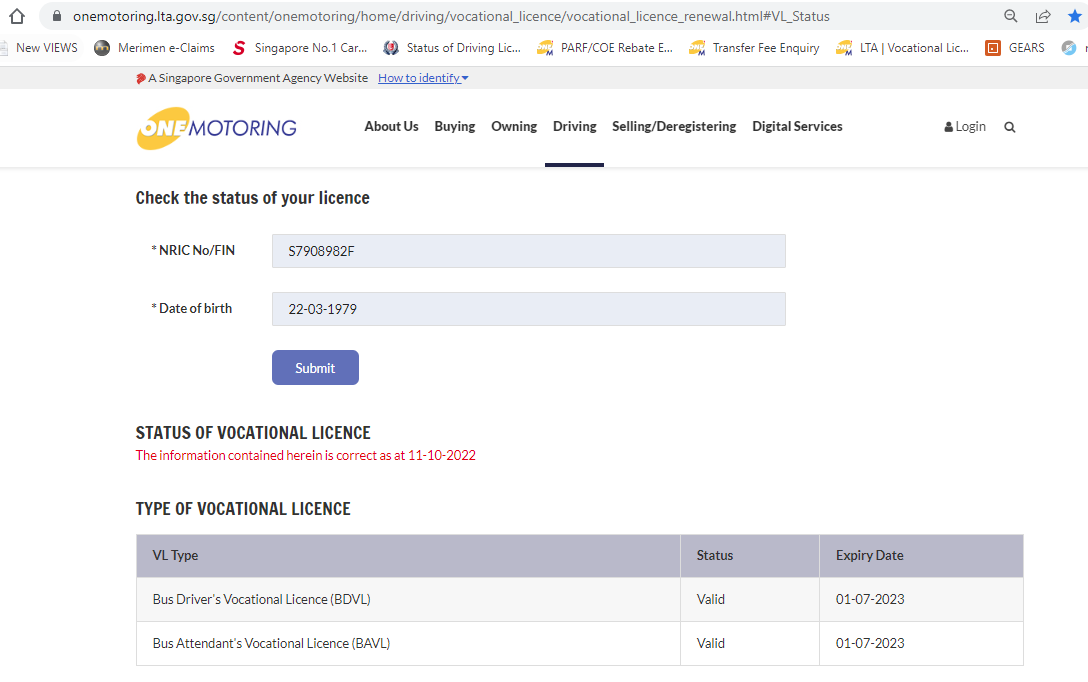The width and height of the screenshot is (1088, 682).
Task: Open site search magnifier icon
Action: [1010, 127]
